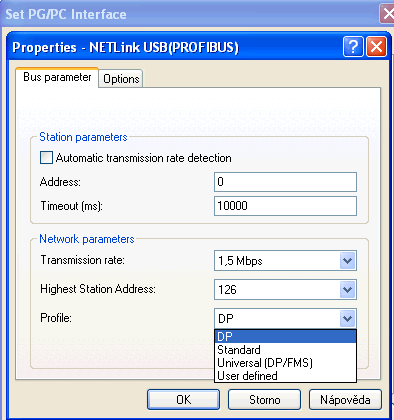Confirm with the OK button
The image size is (394, 420).
[184, 399]
